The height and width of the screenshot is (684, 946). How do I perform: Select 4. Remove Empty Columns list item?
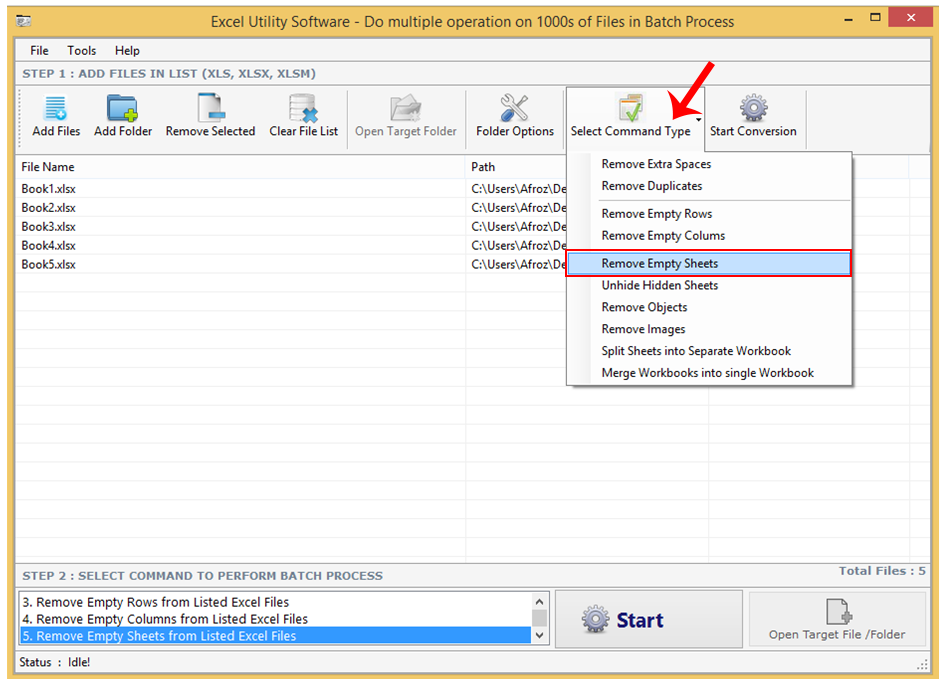pos(275,619)
